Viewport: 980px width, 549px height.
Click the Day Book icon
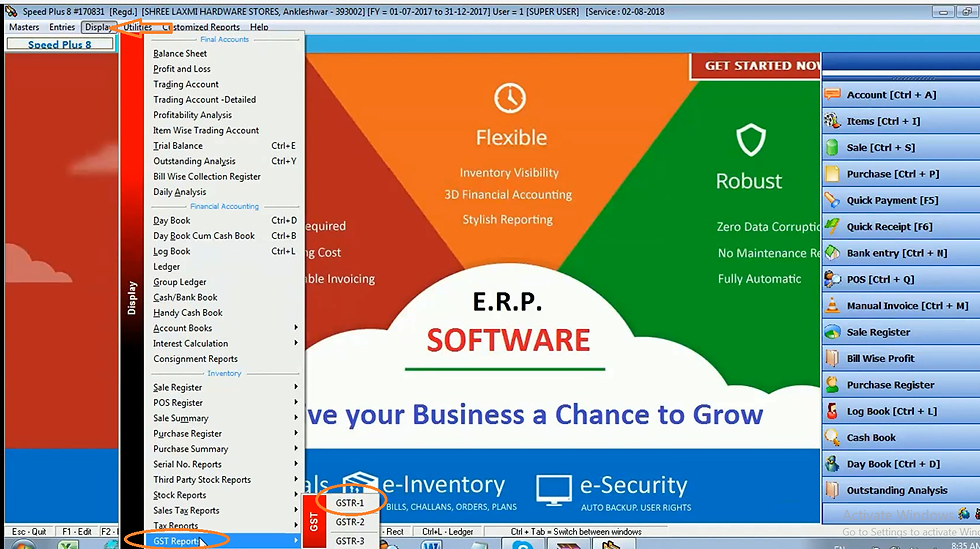click(x=832, y=464)
